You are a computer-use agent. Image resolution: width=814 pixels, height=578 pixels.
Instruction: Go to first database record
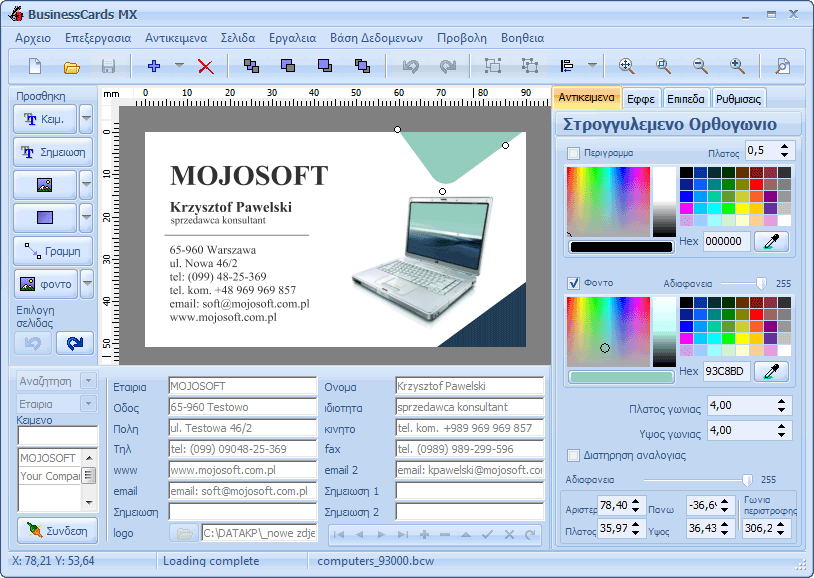(x=339, y=534)
